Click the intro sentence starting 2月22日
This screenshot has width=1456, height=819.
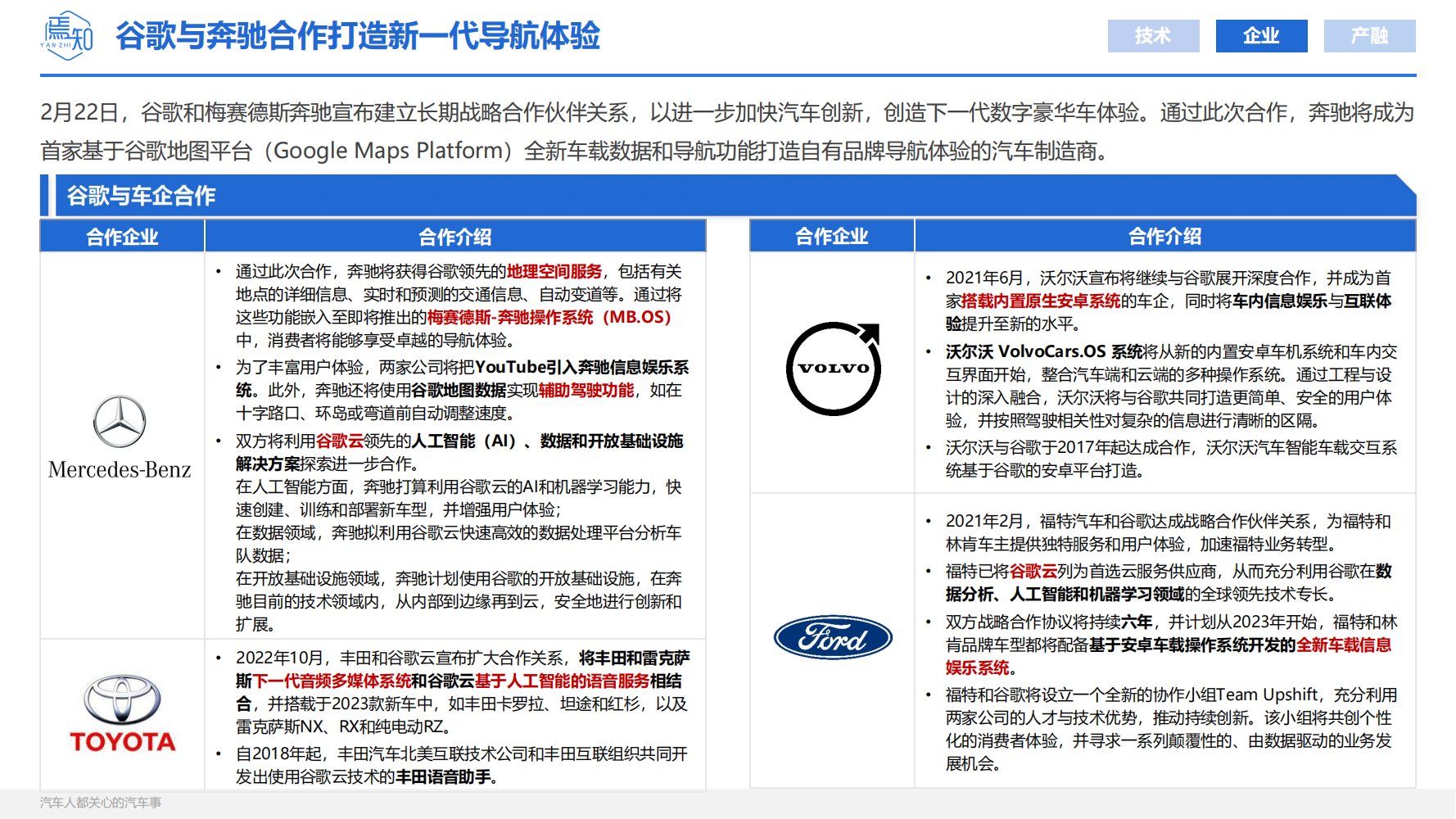click(727, 131)
